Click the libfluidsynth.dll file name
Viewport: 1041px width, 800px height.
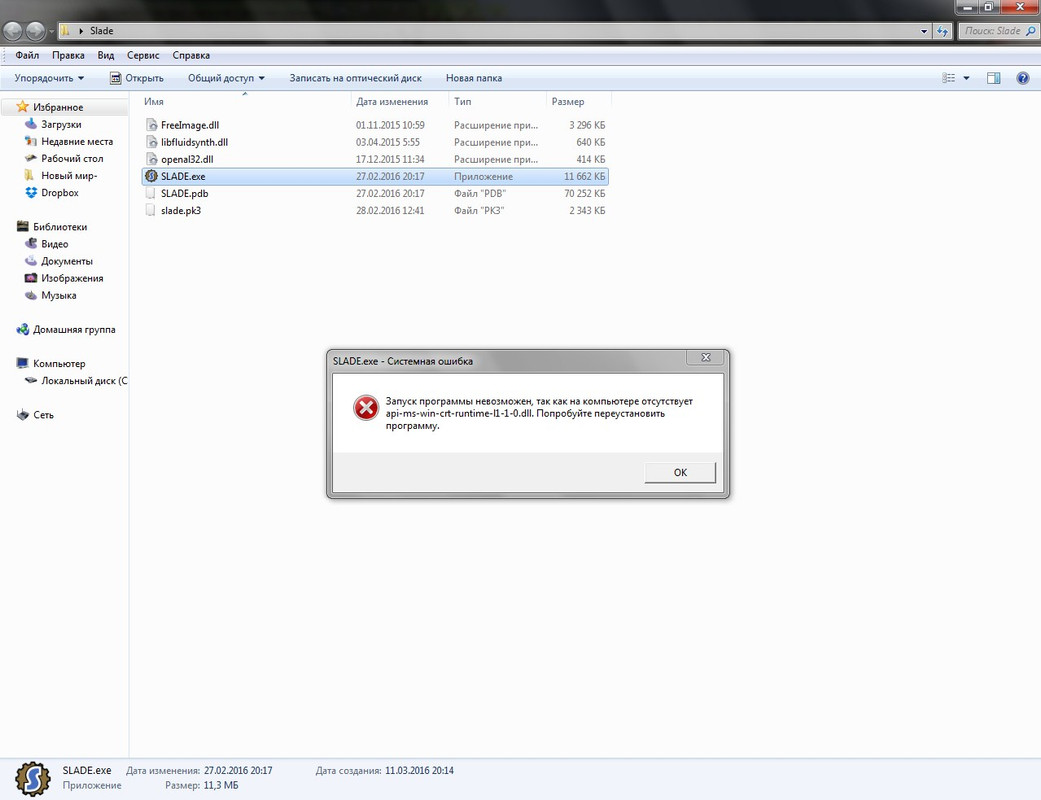(x=195, y=142)
